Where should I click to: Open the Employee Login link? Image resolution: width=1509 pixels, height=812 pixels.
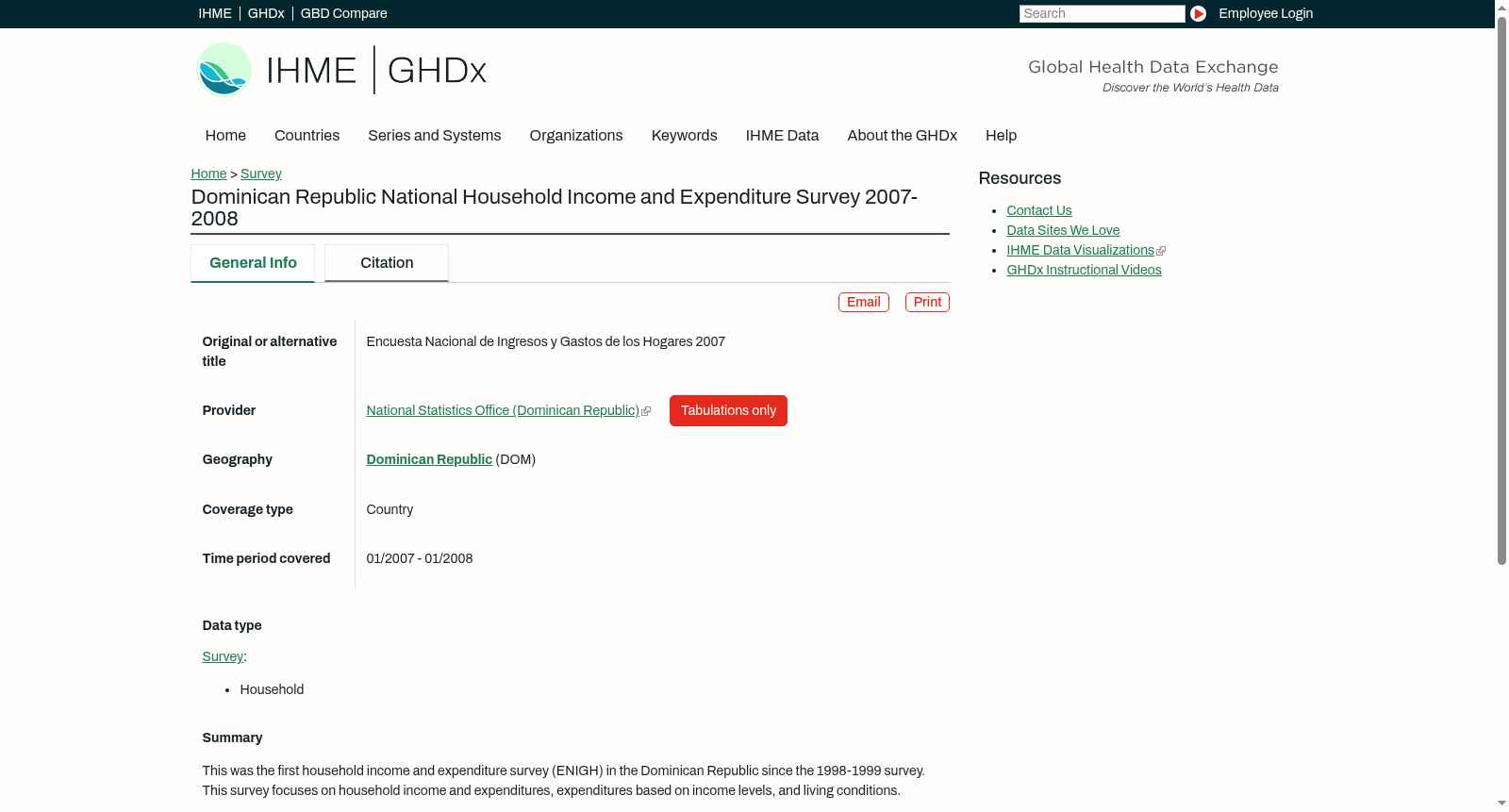1266,13
